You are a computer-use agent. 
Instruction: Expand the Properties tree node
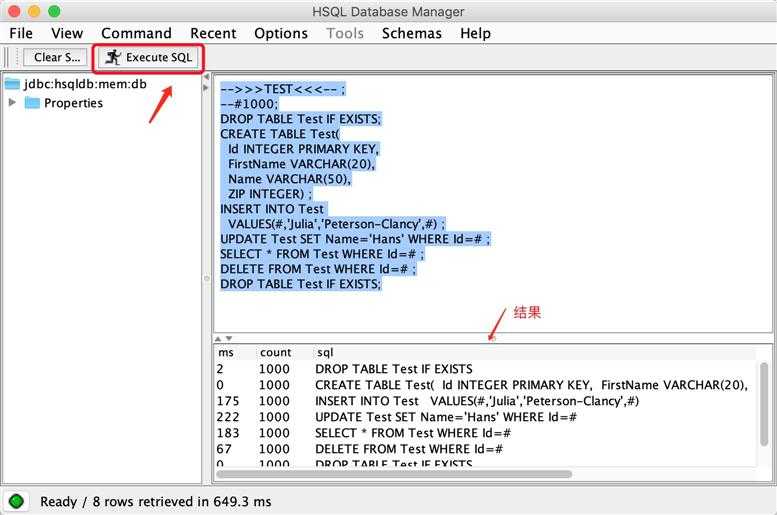pos(12,103)
